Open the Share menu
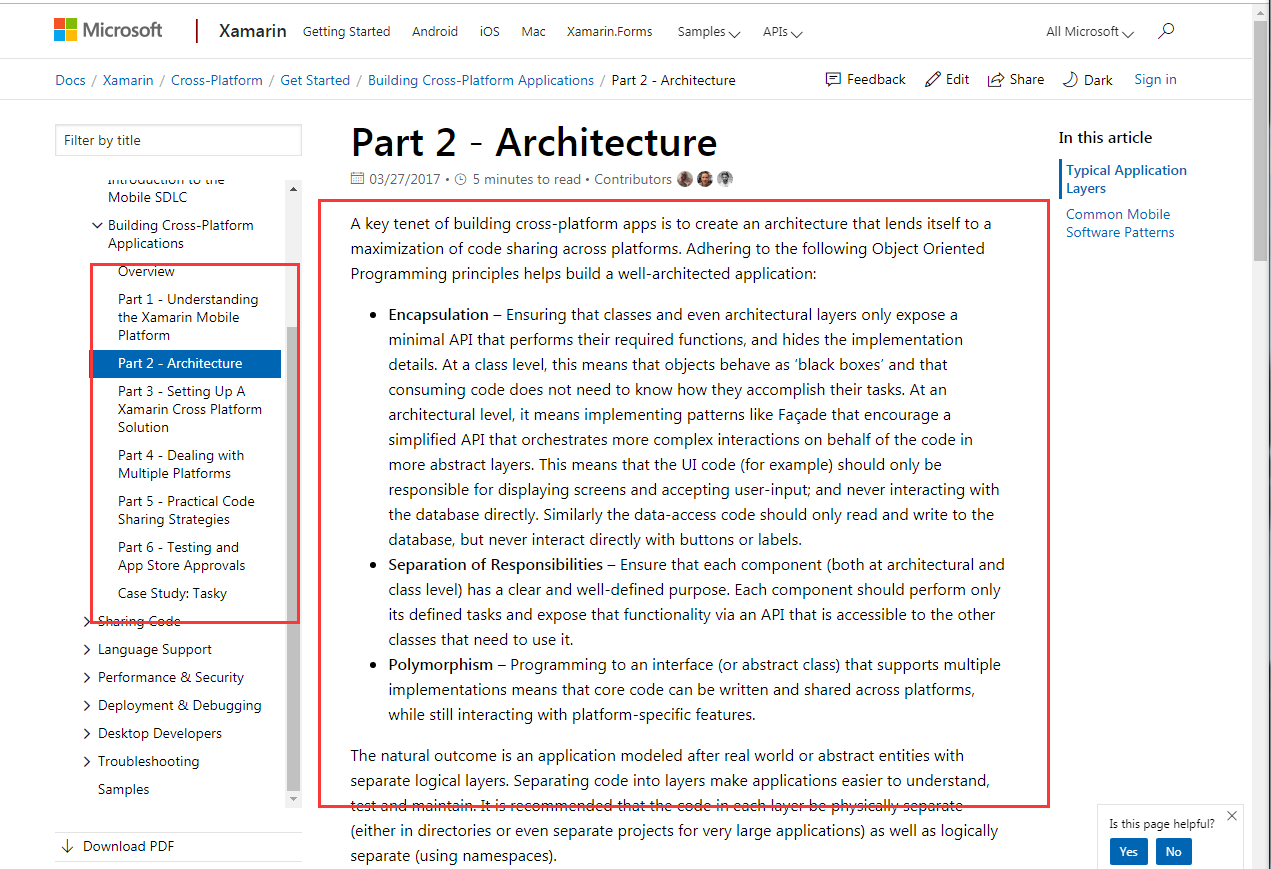 click(x=1015, y=79)
